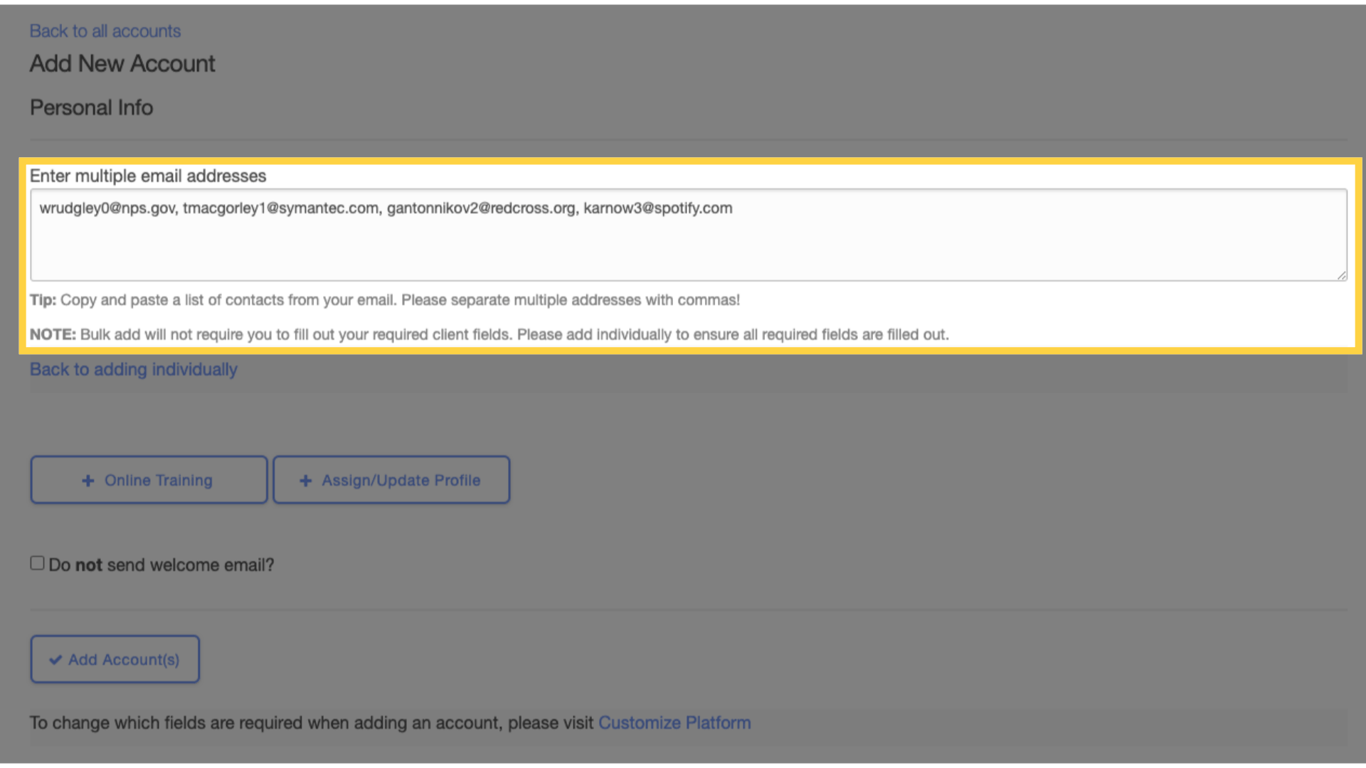Click the resize grip of the email textarea
Viewport: 1366px width, 768px height.
[1342, 276]
